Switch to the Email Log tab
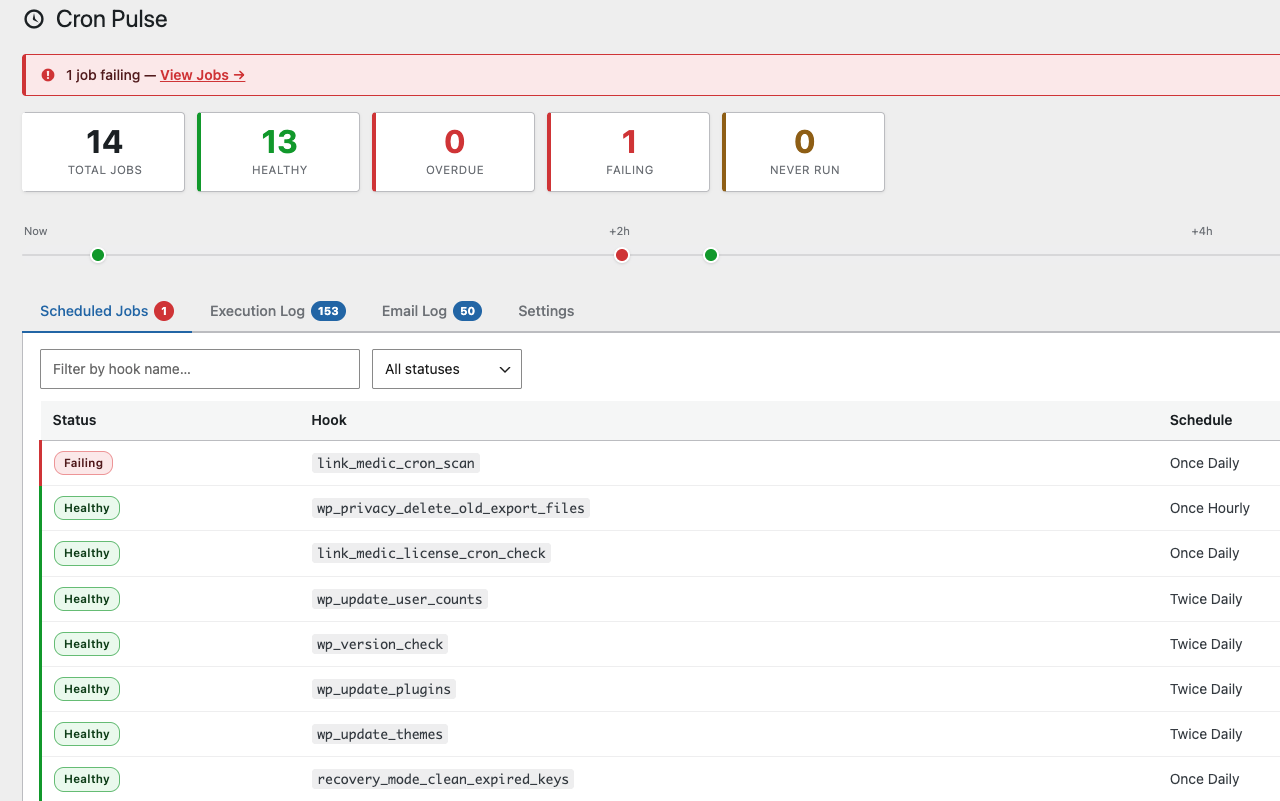Image resolution: width=1280 pixels, height=801 pixels. [x=431, y=311]
